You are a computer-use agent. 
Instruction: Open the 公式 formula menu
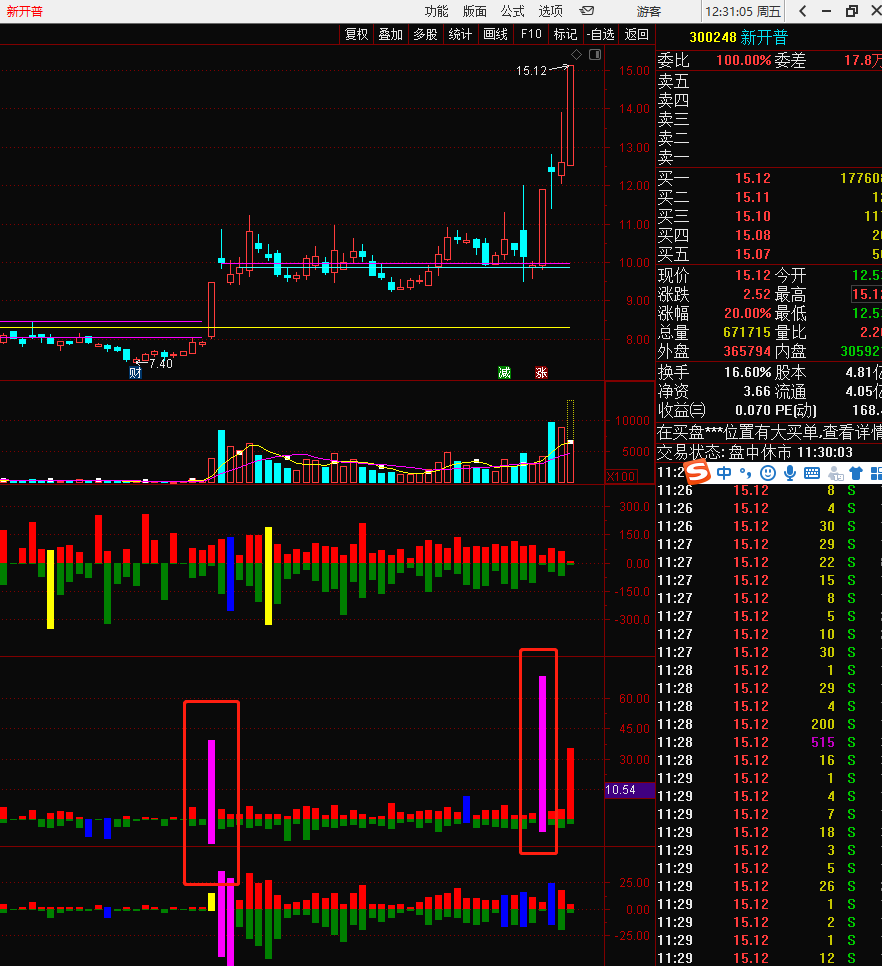(512, 11)
